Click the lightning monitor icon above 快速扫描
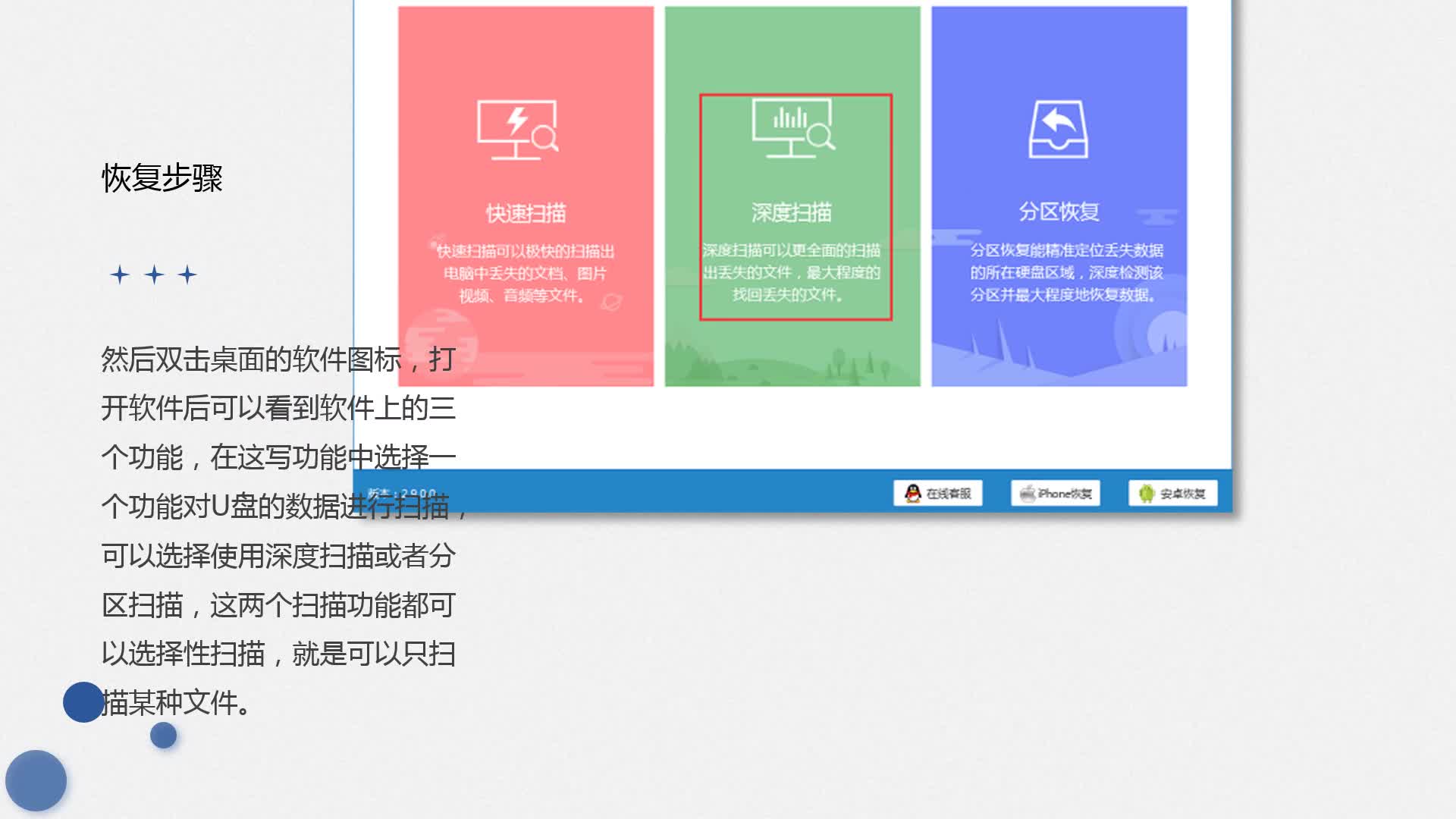The image size is (1456, 819). [x=518, y=129]
